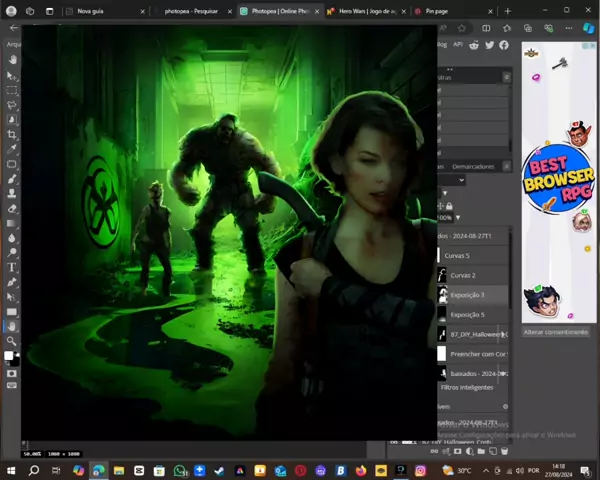
Task: Select the Spot Healing tool
Action: click(12, 164)
